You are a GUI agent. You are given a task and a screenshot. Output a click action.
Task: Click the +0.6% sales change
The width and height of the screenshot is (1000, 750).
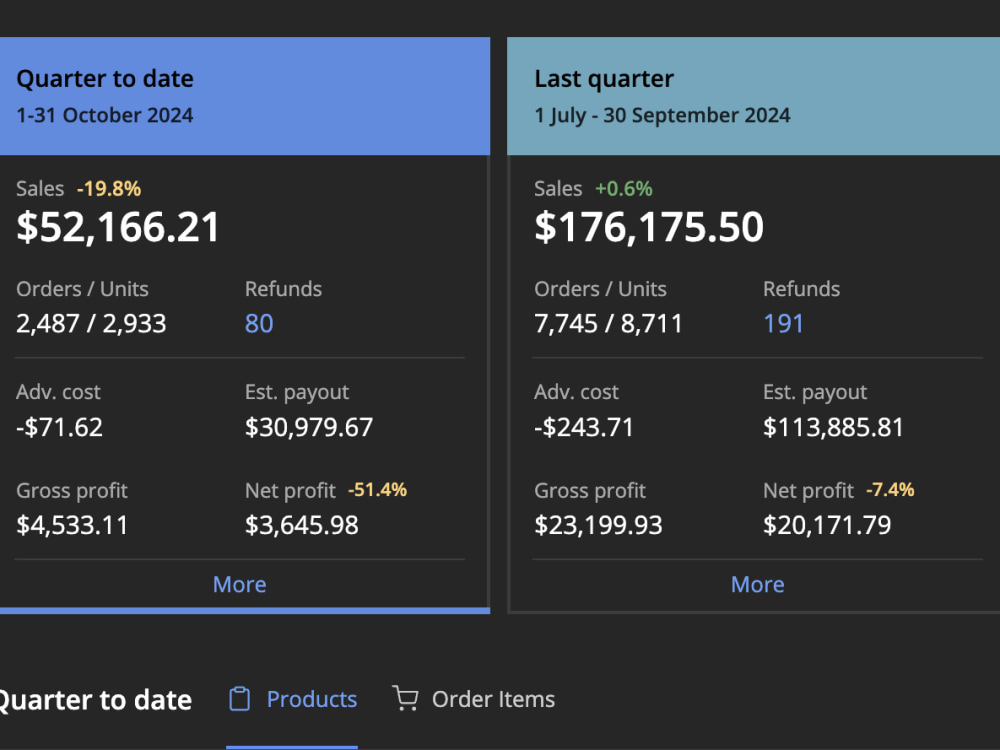[x=624, y=189]
